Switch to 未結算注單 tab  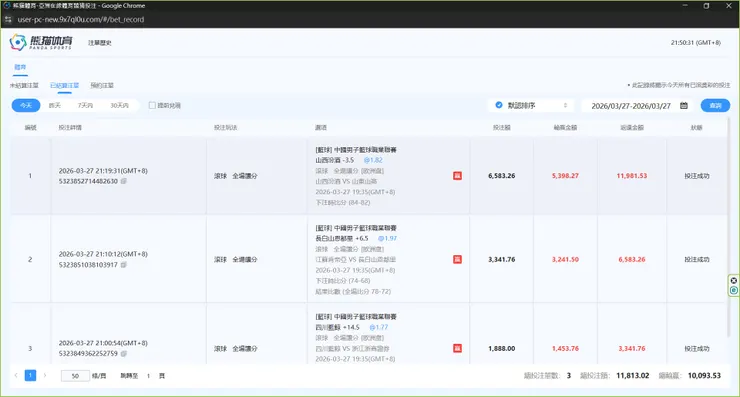coord(24,85)
